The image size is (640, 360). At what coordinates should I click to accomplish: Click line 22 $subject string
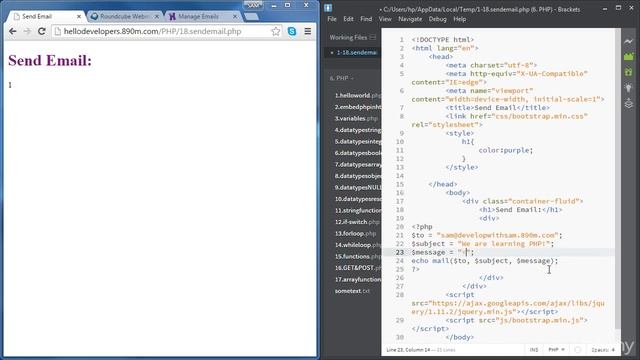point(504,244)
